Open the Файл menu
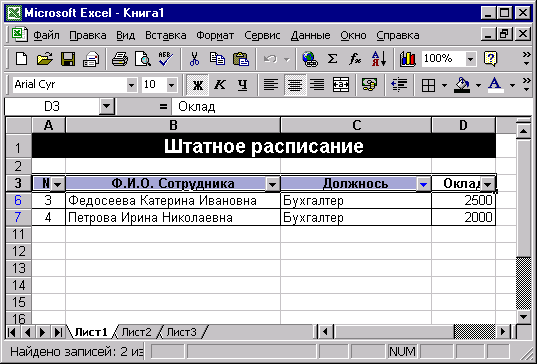 click(x=46, y=35)
